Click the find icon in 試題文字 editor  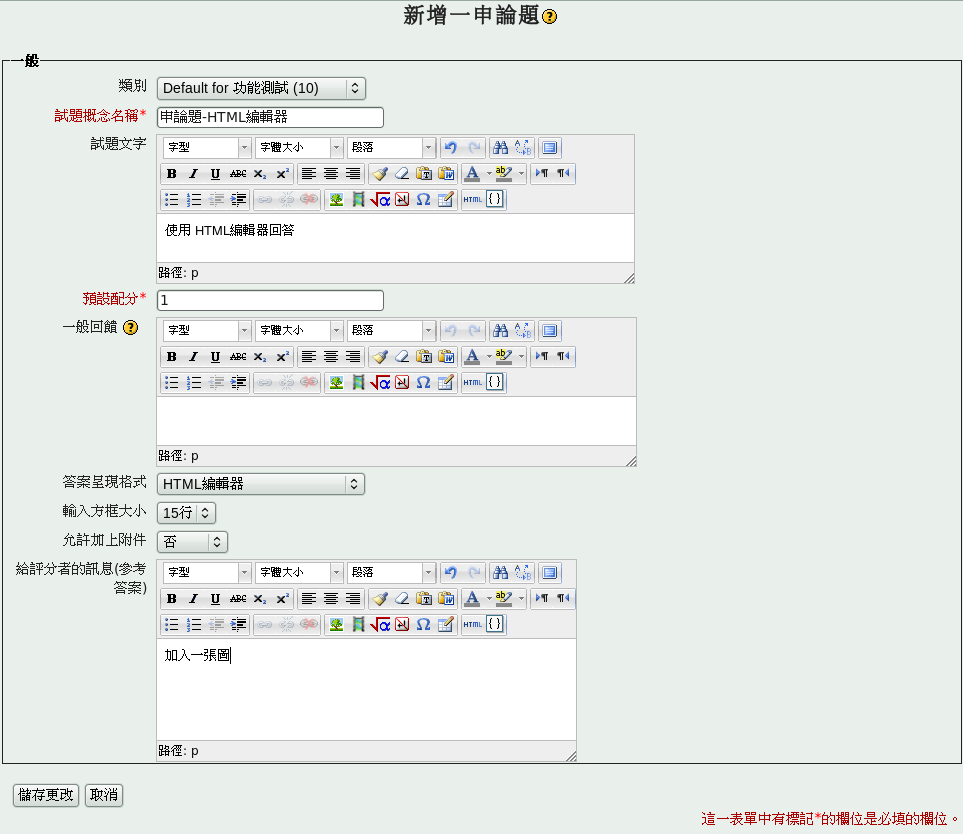pyautogui.click(x=500, y=148)
